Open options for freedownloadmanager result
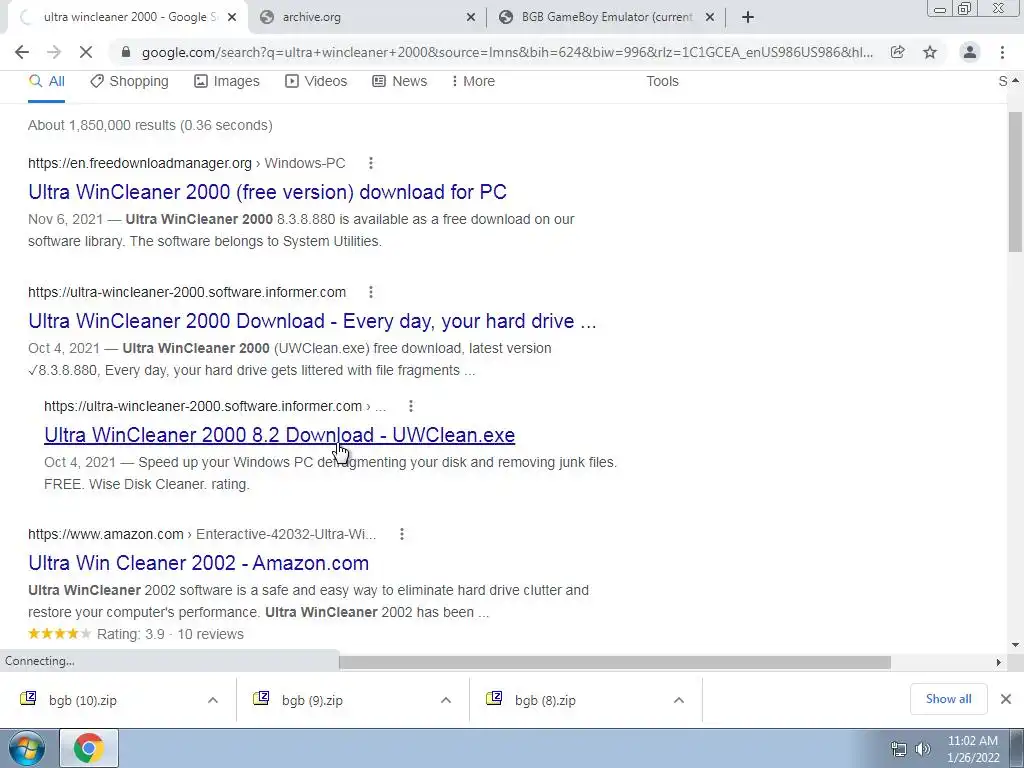This screenshot has height=768, width=1024. click(370, 163)
